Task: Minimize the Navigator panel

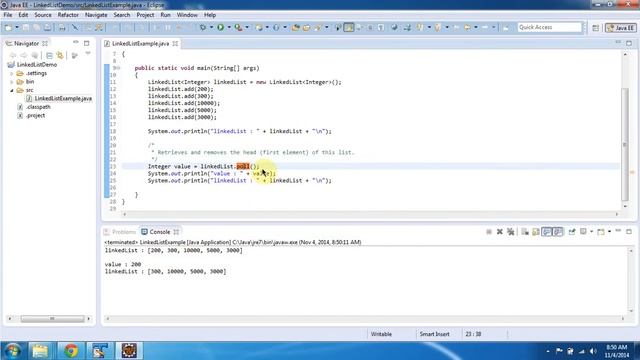Action: pyautogui.click(x=76, y=42)
